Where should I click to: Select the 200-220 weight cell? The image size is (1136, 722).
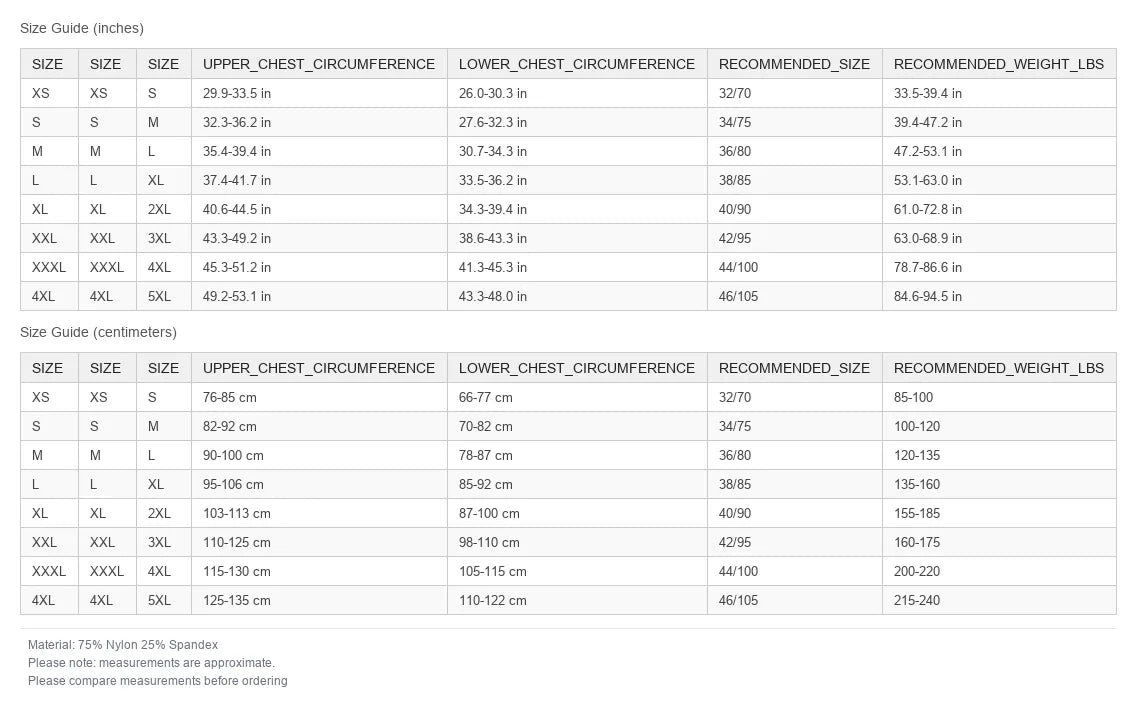(x=999, y=571)
